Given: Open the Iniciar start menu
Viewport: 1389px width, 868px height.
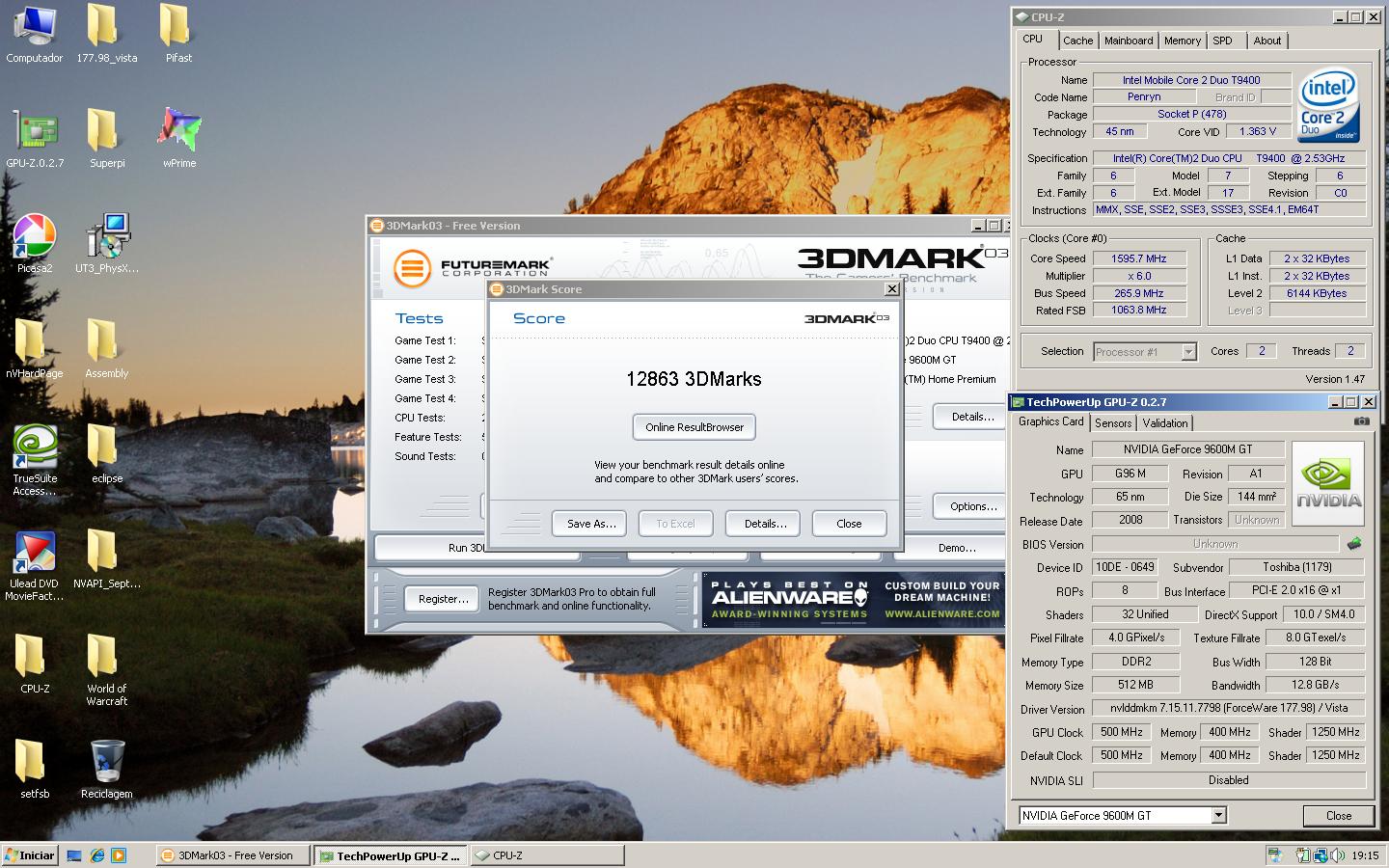Looking at the screenshot, I should tap(31, 855).
